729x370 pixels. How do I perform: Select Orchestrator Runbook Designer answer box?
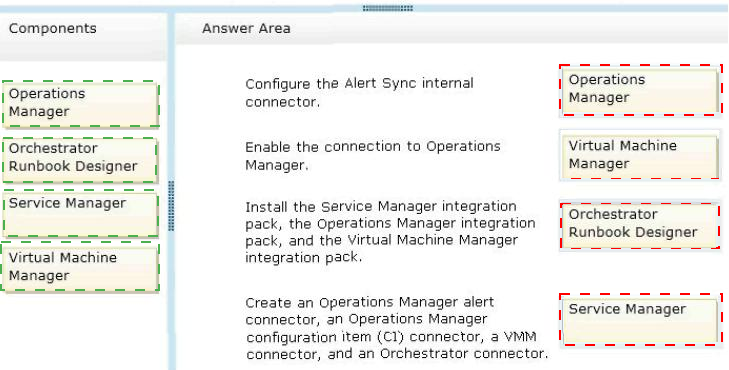pos(640,225)
